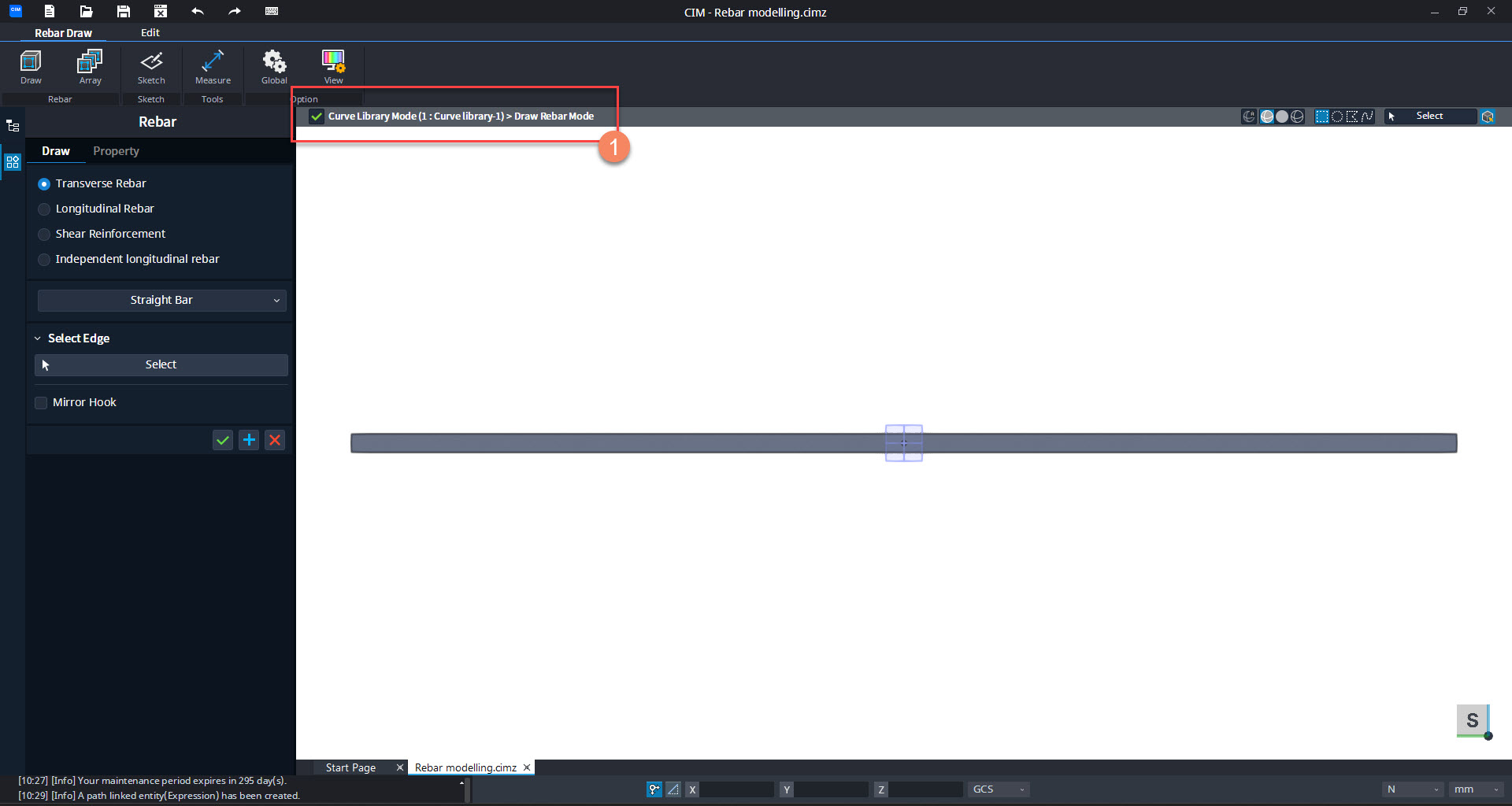The height and width of the screenshot is (806, 1512).
Task: Set solid shaded display mode
Action: (1282, 116)
